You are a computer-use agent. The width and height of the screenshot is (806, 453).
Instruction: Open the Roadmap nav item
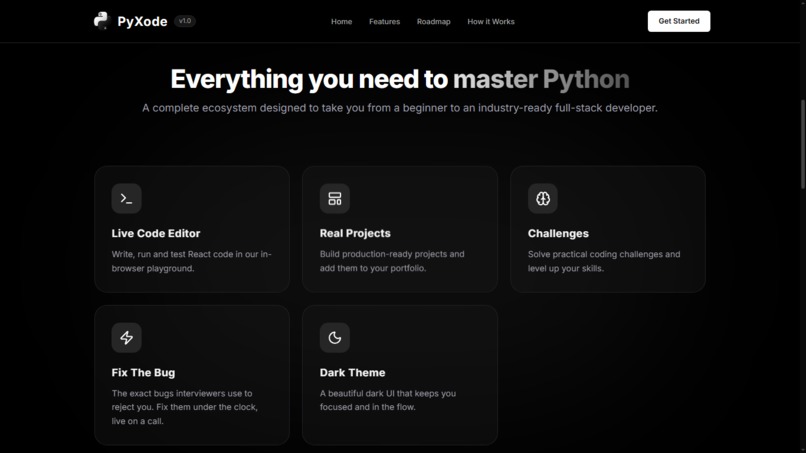pyautogui.click(x=433, y=22)
